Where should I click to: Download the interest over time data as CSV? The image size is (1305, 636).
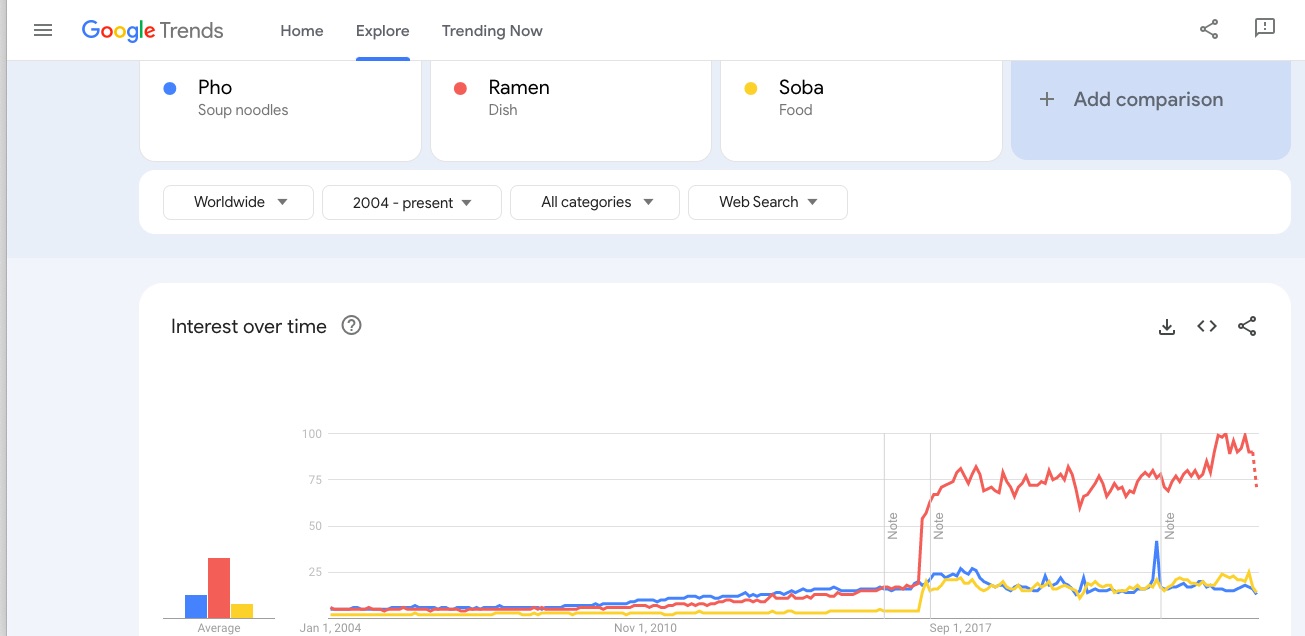pos(1167,326)
